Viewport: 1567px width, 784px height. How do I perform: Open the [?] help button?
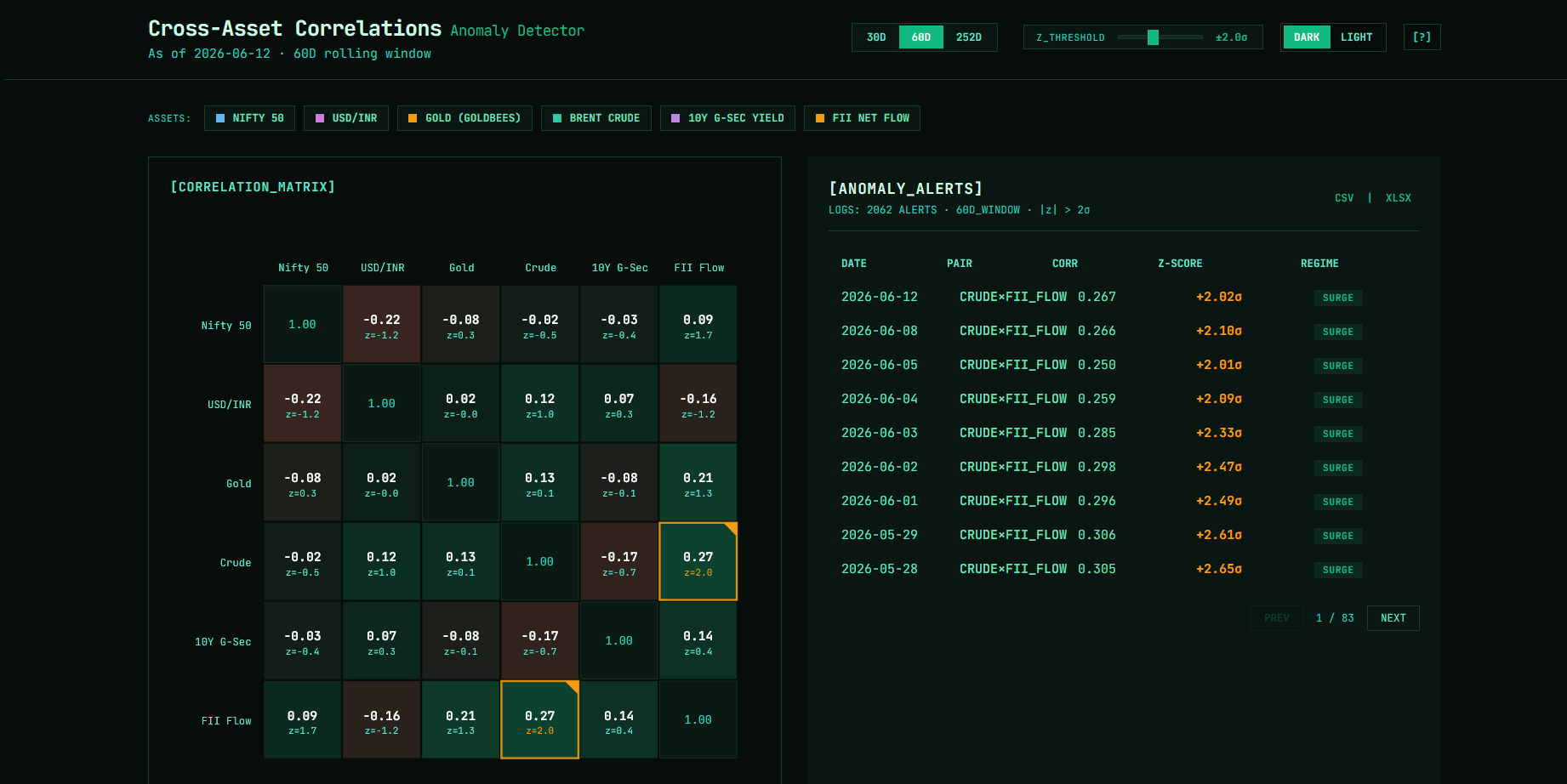(x=1422, y=37)
